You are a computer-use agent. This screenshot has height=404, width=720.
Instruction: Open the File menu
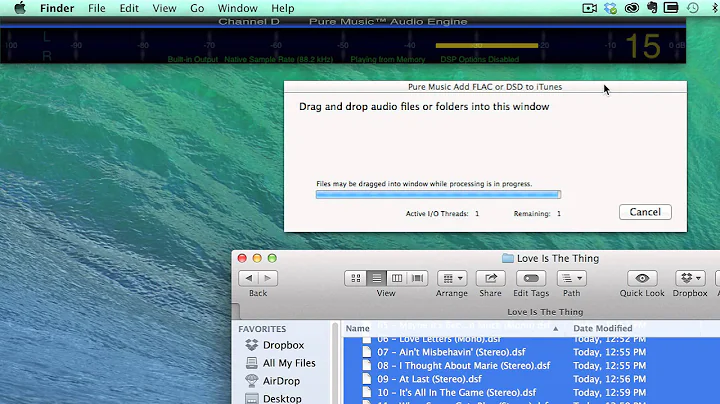[96, 8]
